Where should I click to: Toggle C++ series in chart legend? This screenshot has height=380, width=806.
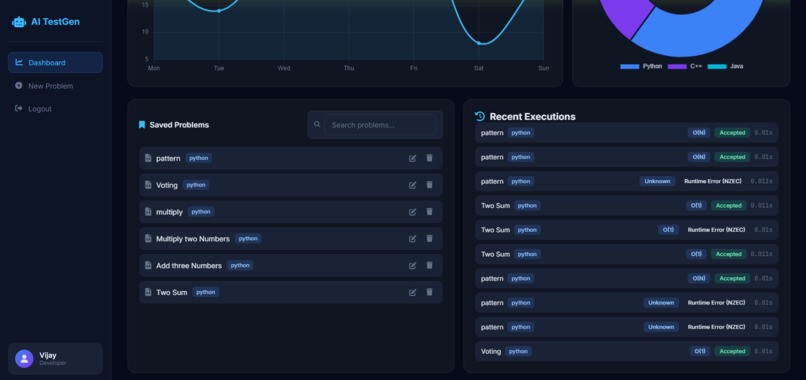pyautogui.click(x=684, y=66)
